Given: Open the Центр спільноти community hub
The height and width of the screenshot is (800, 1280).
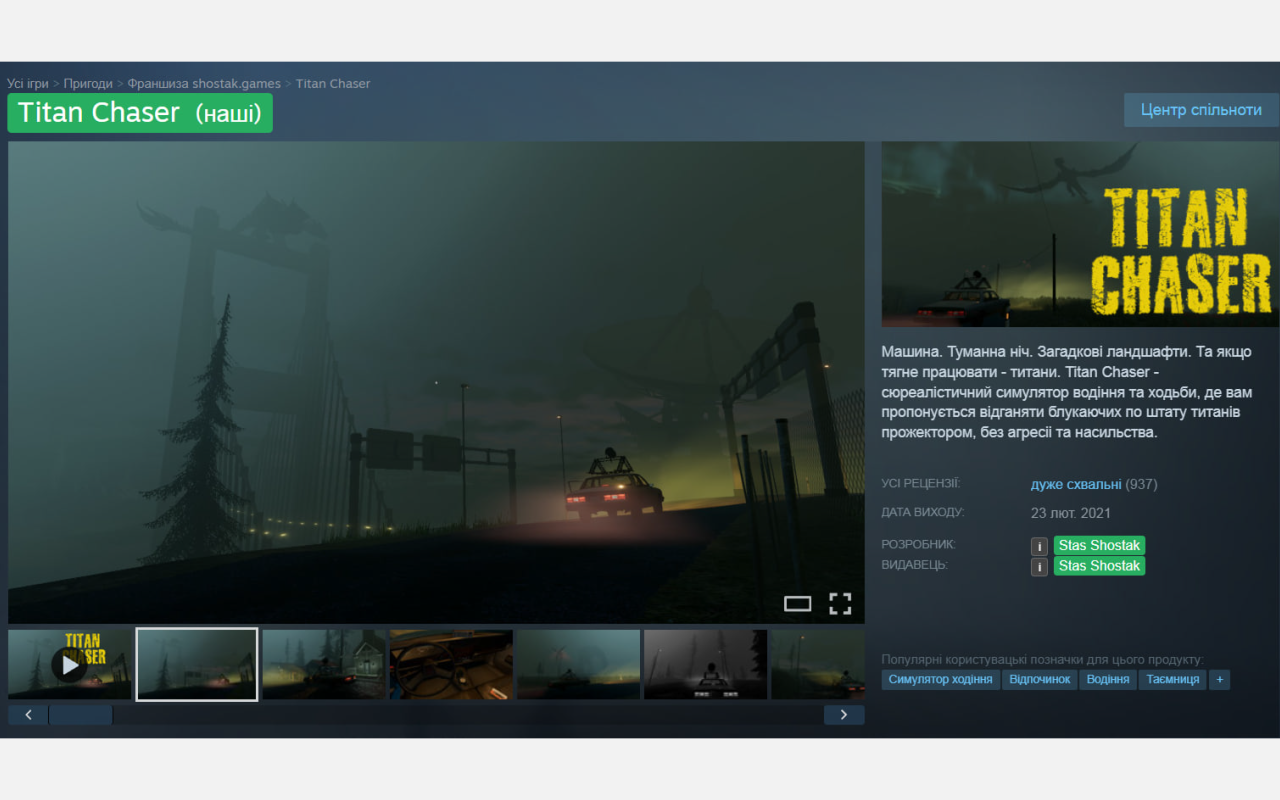Looking at the screenshot, I should click(1201, 110).
